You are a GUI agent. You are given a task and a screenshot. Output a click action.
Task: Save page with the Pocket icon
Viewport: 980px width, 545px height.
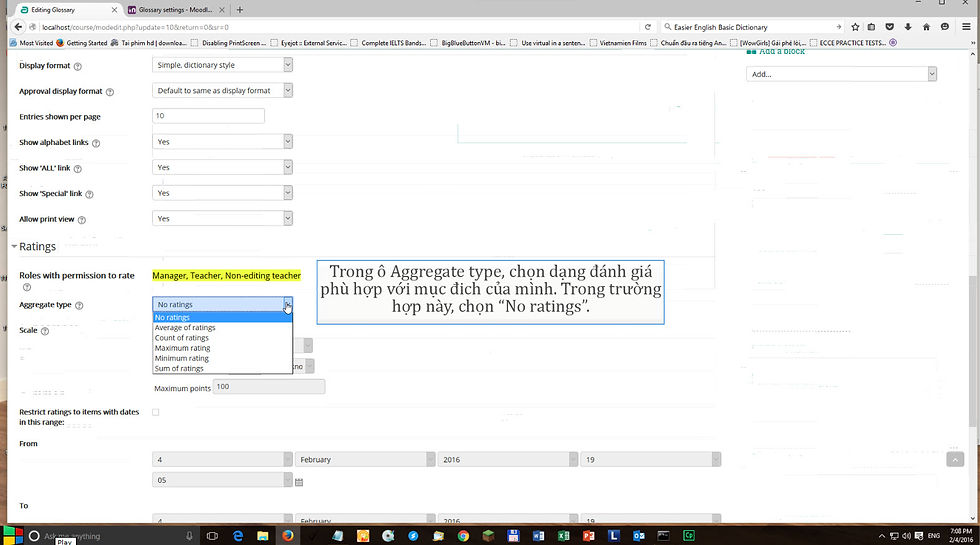pyautogui.click(x=889, y=27)
